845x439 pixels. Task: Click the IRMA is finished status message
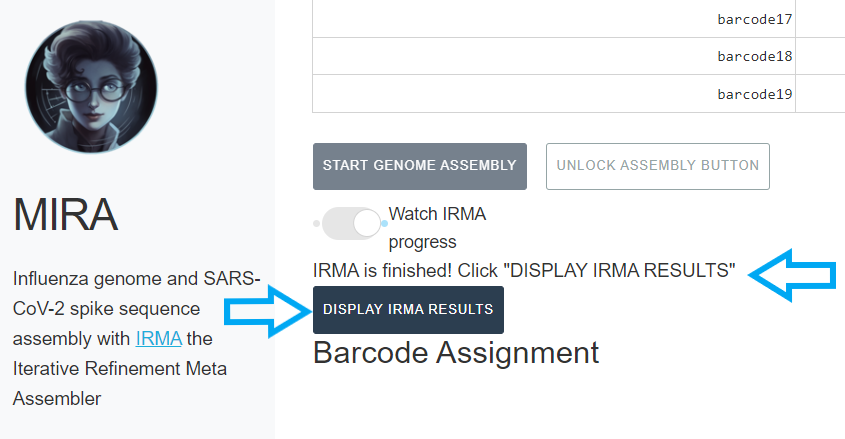[x=524, y=271]
